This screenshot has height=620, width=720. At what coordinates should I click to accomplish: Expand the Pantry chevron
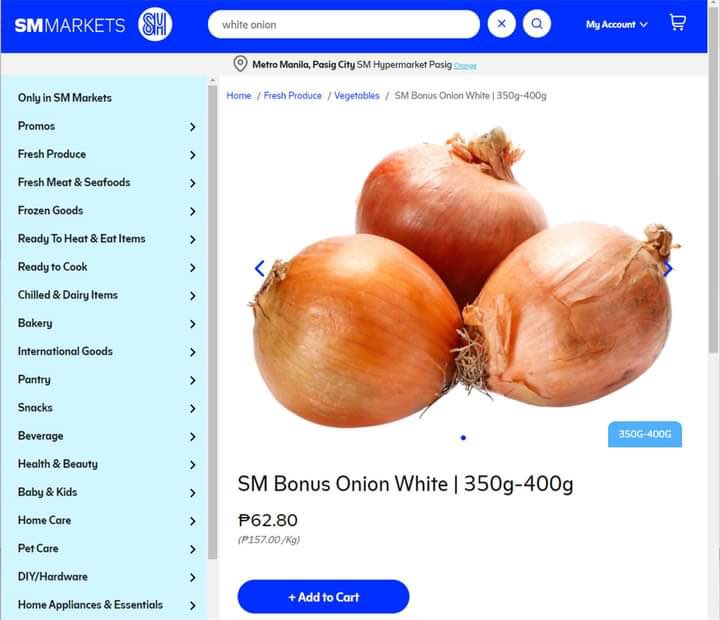(193, 380)
